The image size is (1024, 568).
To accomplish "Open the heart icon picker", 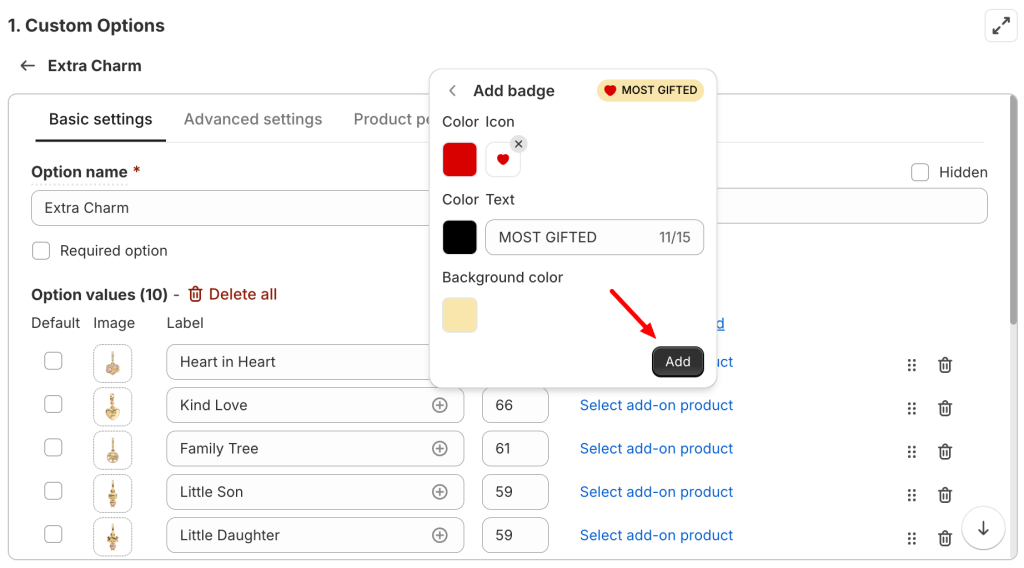I will 502,160.
